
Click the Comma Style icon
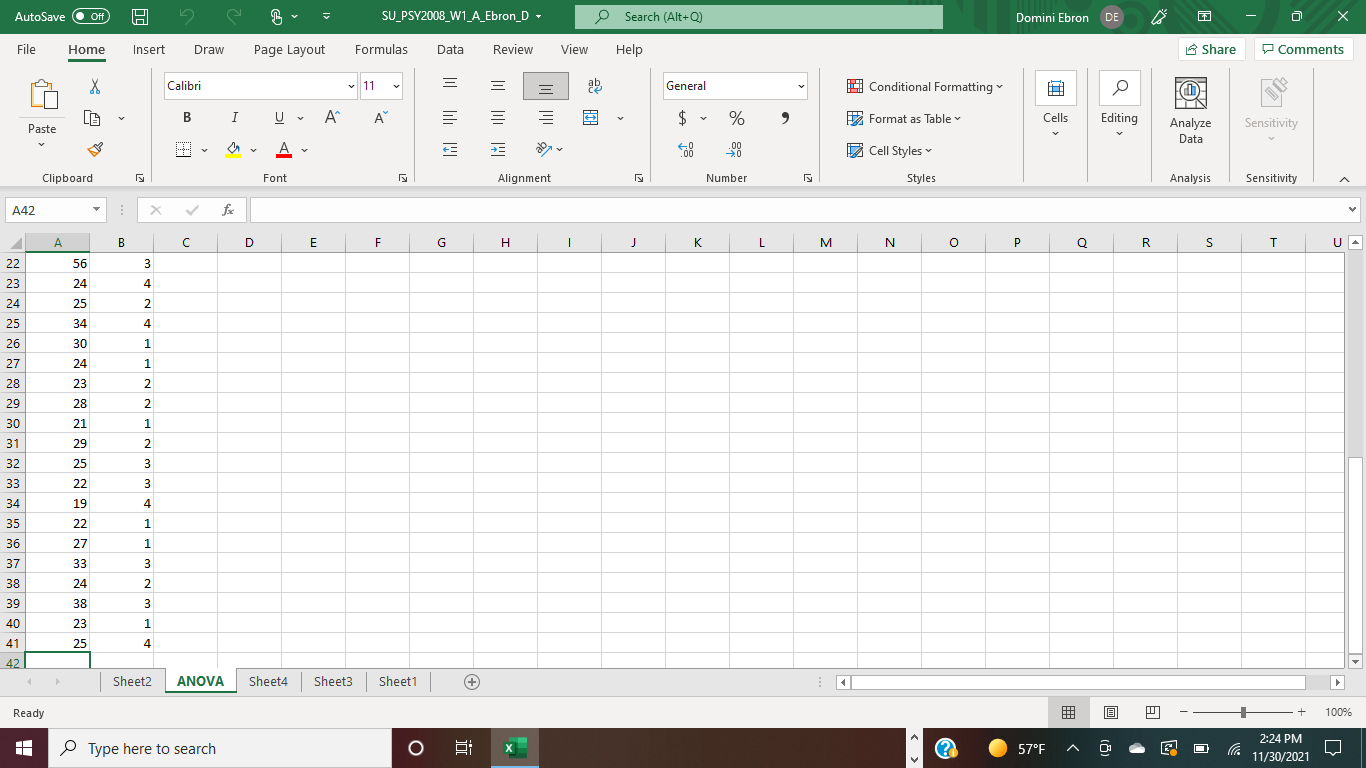pyautogui.click(x=784, y=118)
